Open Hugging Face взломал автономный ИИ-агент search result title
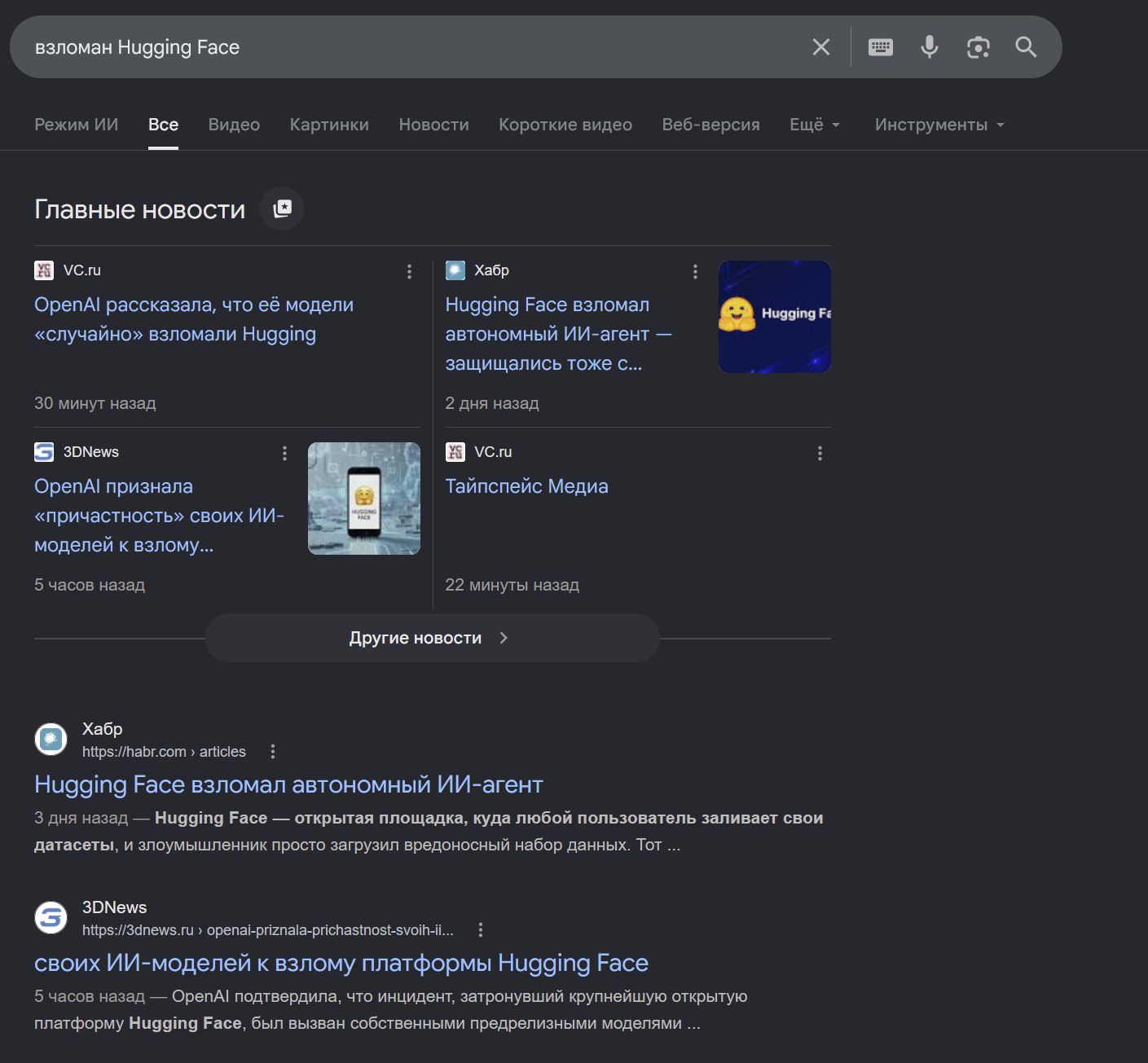The width and height of the screenshot is (1148, 1063). coord(288,784)
